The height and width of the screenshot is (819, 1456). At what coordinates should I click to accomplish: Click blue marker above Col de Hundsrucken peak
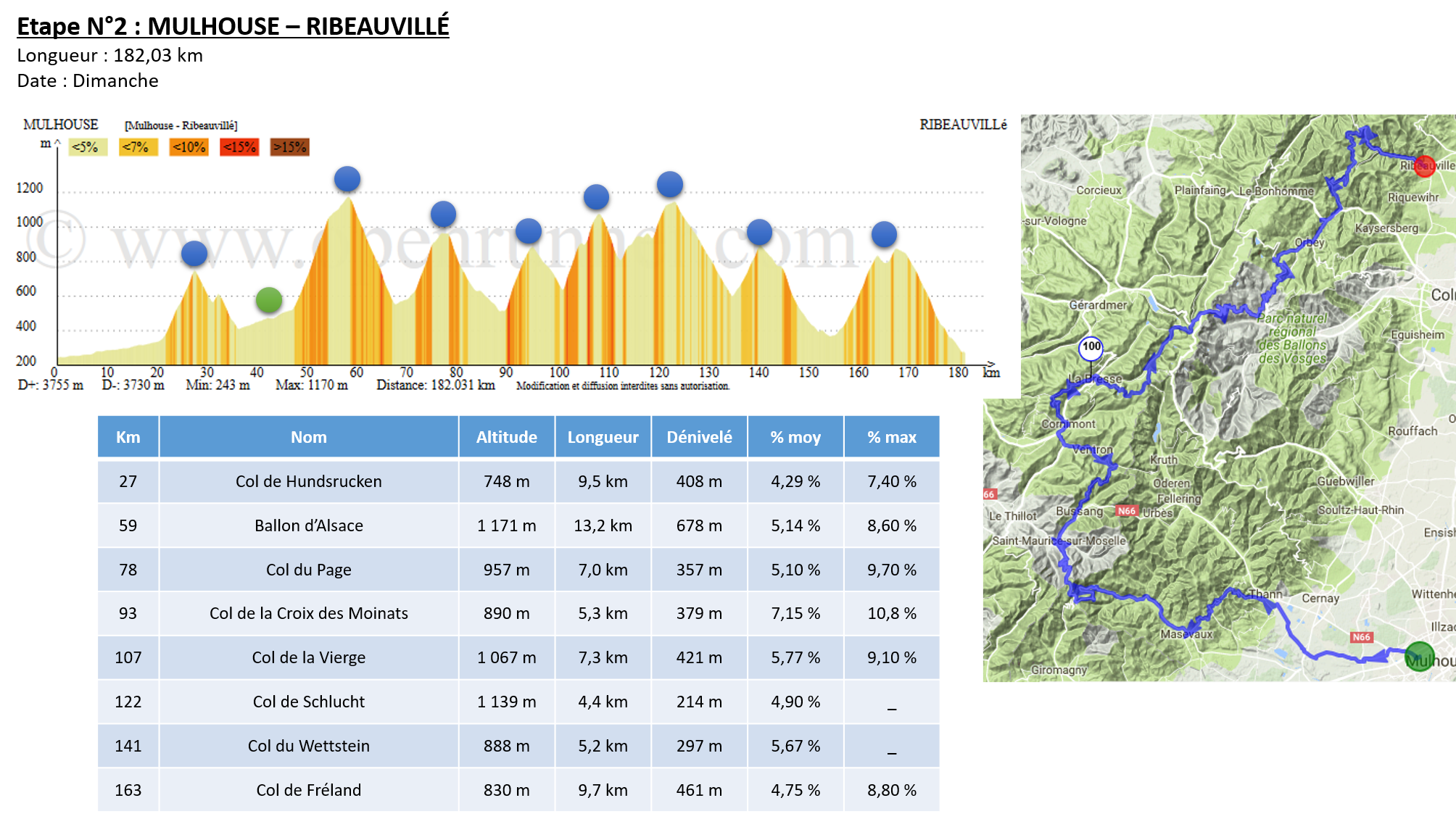(x=194, y=254)
